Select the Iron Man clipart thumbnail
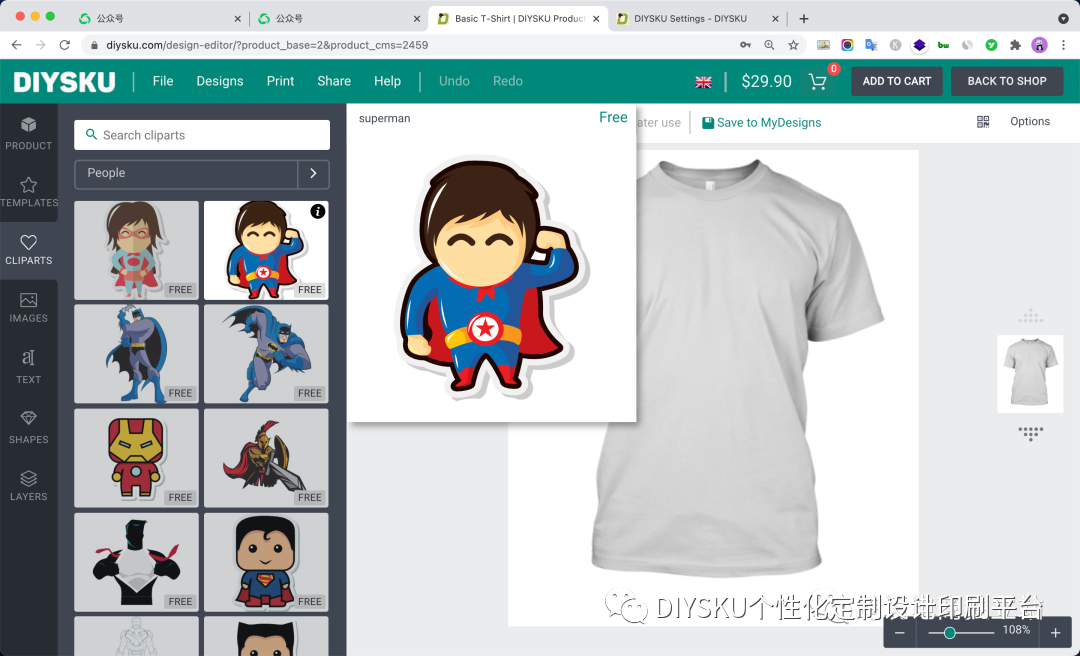This screenshot has width=1080, height=656. 136,458
